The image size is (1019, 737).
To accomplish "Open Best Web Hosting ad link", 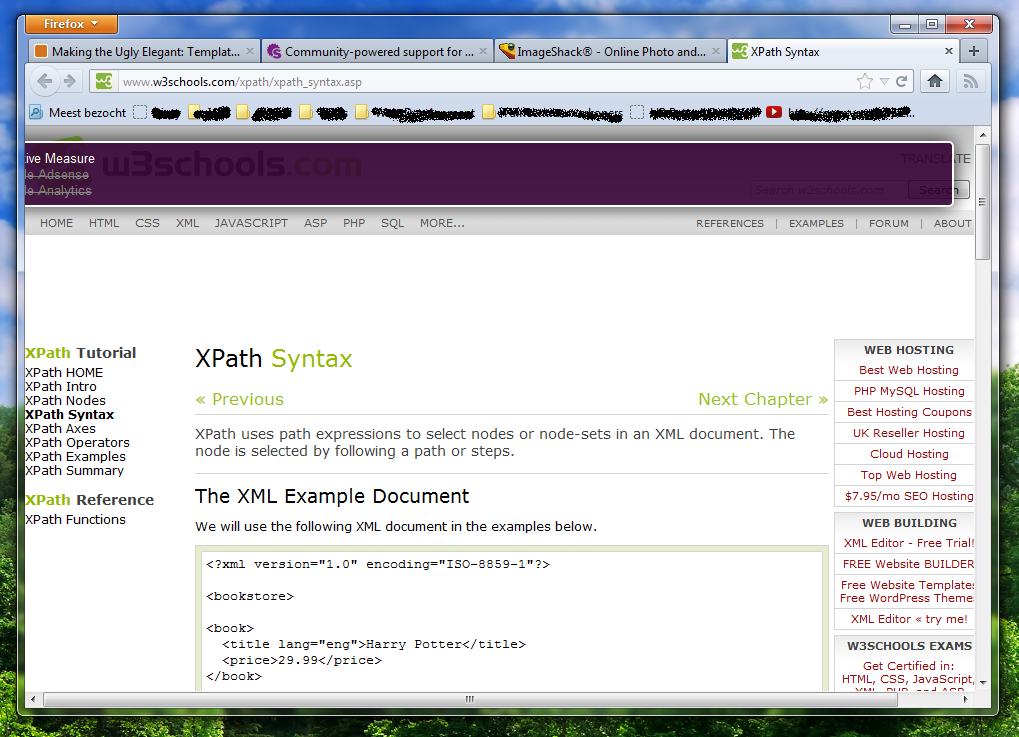I will (x=909, y=370).
